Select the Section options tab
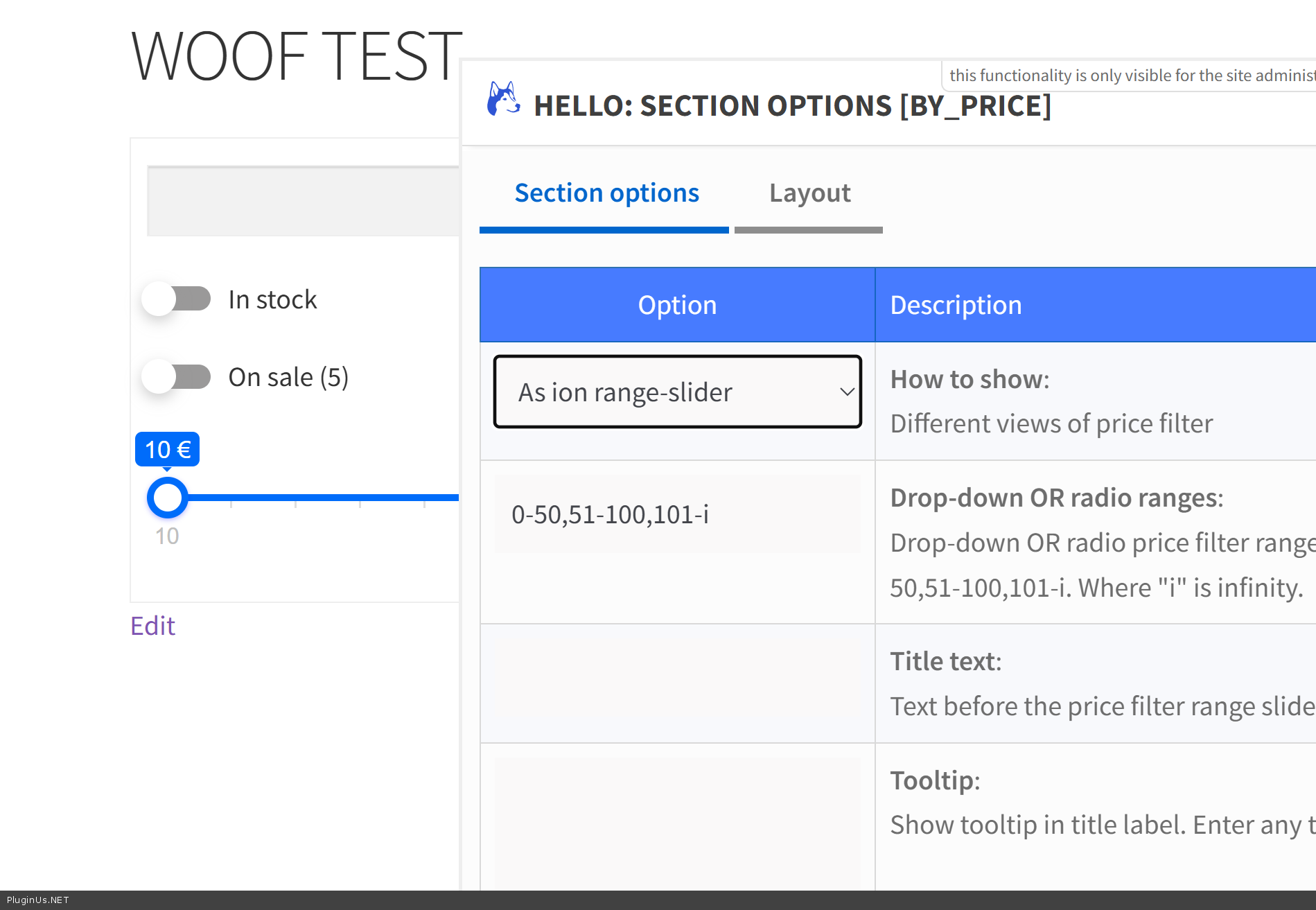The height and width of the screenshot is (910, 1316). coord(606,193)
